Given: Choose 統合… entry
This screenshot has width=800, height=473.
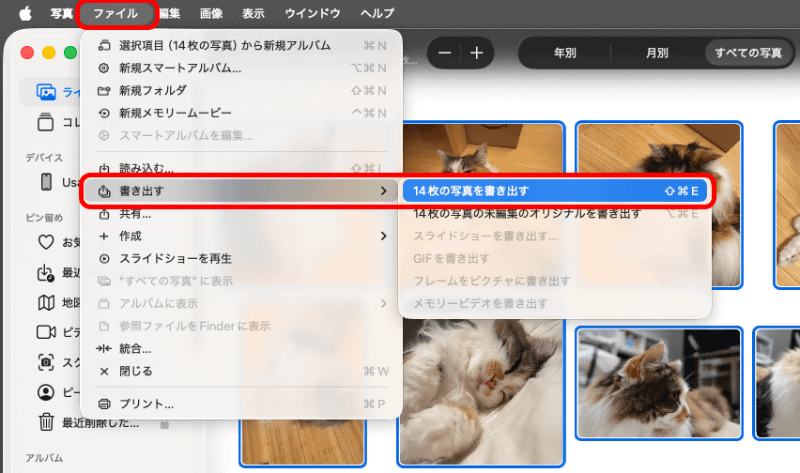Looking at the screenshot, I should [241, 348].
